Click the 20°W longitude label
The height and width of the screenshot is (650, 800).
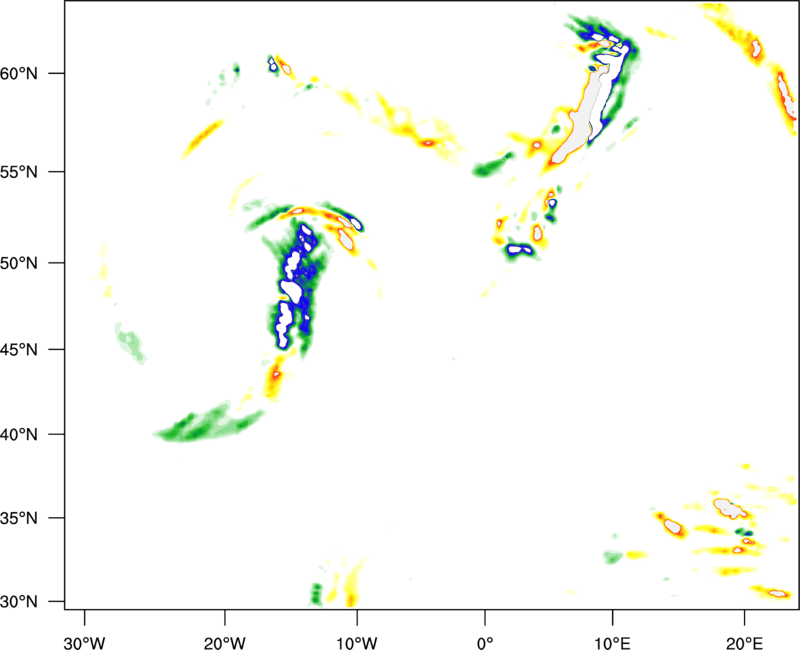coord(225,644)
